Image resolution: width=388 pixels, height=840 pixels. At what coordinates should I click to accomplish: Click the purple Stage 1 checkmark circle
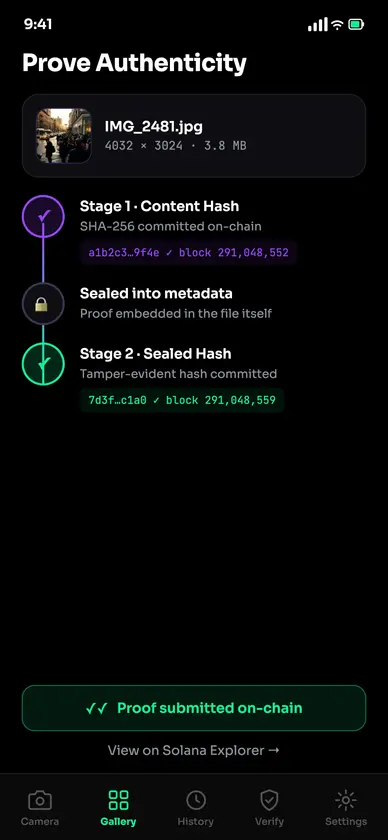pos(43,216)
